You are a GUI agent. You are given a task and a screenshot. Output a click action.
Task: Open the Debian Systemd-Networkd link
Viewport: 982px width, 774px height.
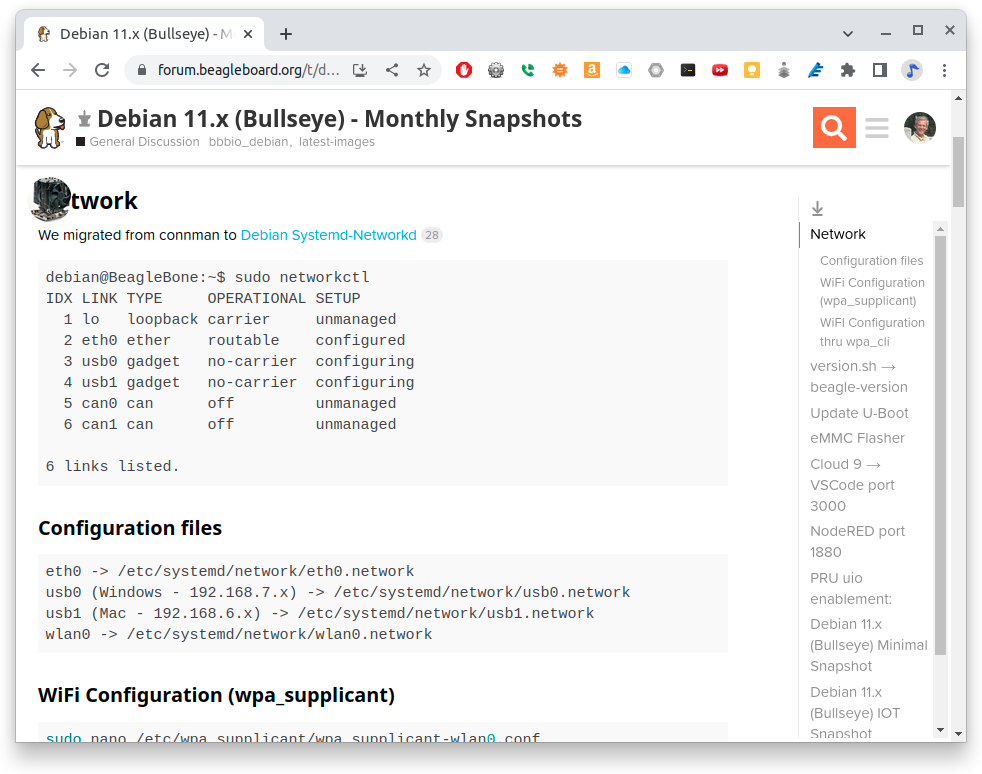tap(328, 235)
